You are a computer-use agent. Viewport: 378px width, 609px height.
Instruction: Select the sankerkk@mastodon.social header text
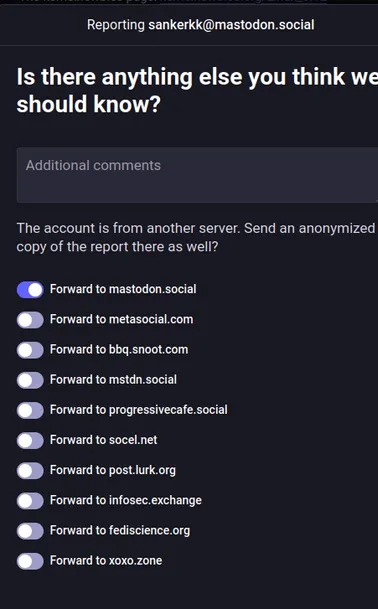231,25
